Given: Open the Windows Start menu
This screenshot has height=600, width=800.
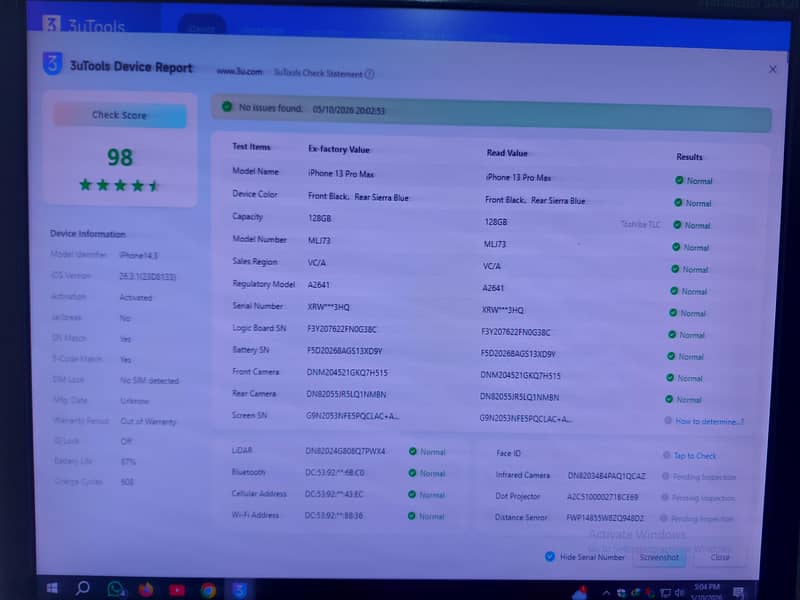Looking at the screenshot, I should click(52, 588).
